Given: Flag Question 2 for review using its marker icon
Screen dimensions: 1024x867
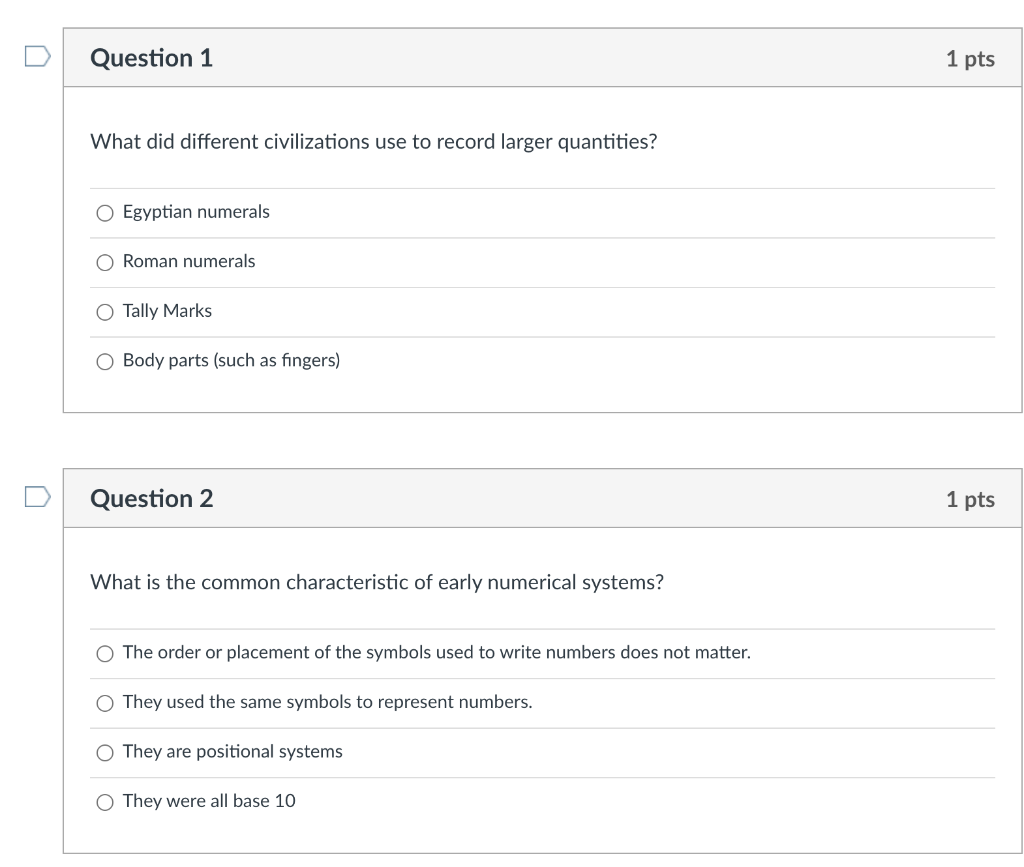Looking at the screenshot, I should coord(35,498).
